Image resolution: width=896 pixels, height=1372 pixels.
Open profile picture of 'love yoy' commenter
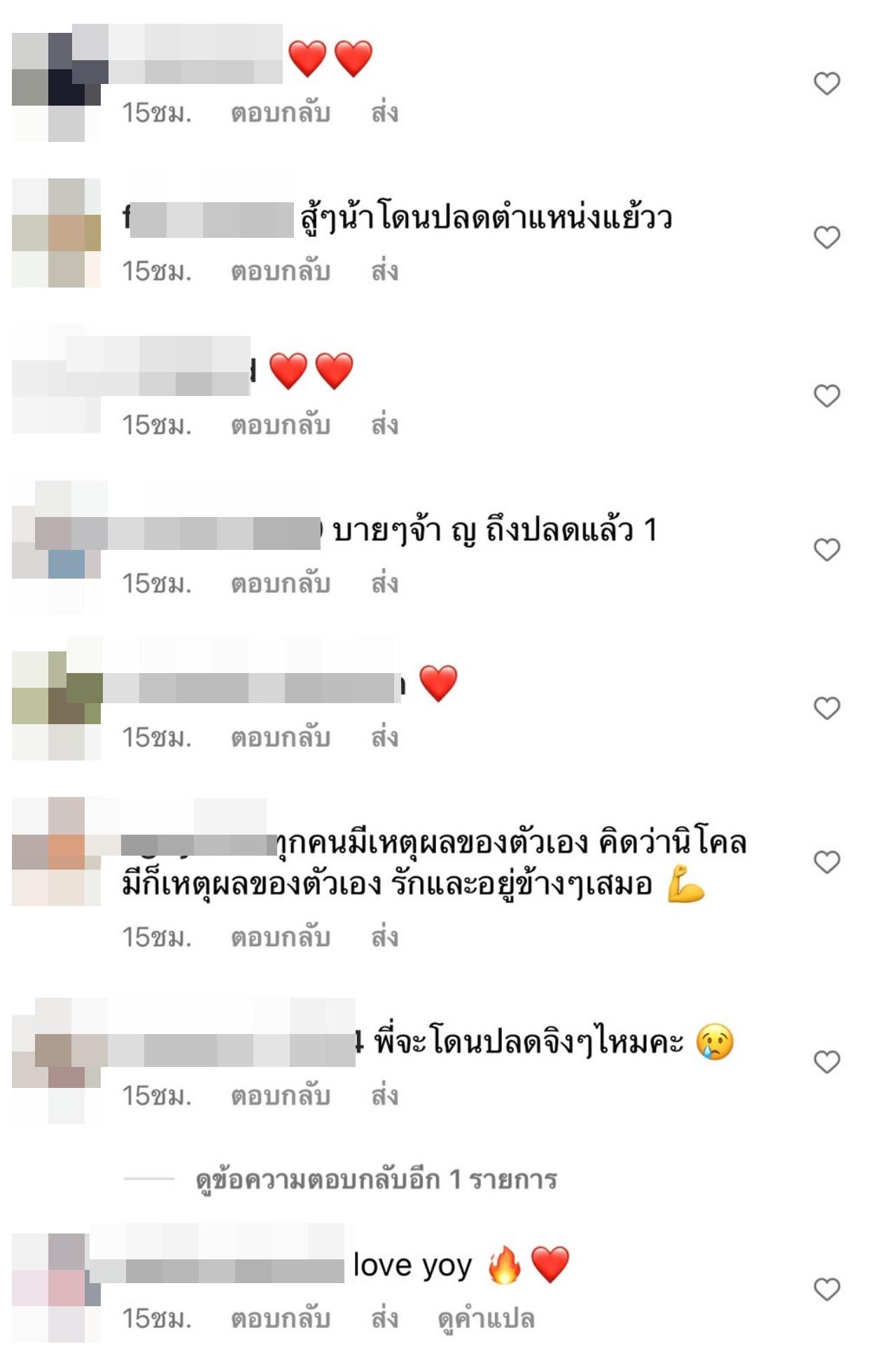point(57,1288)
